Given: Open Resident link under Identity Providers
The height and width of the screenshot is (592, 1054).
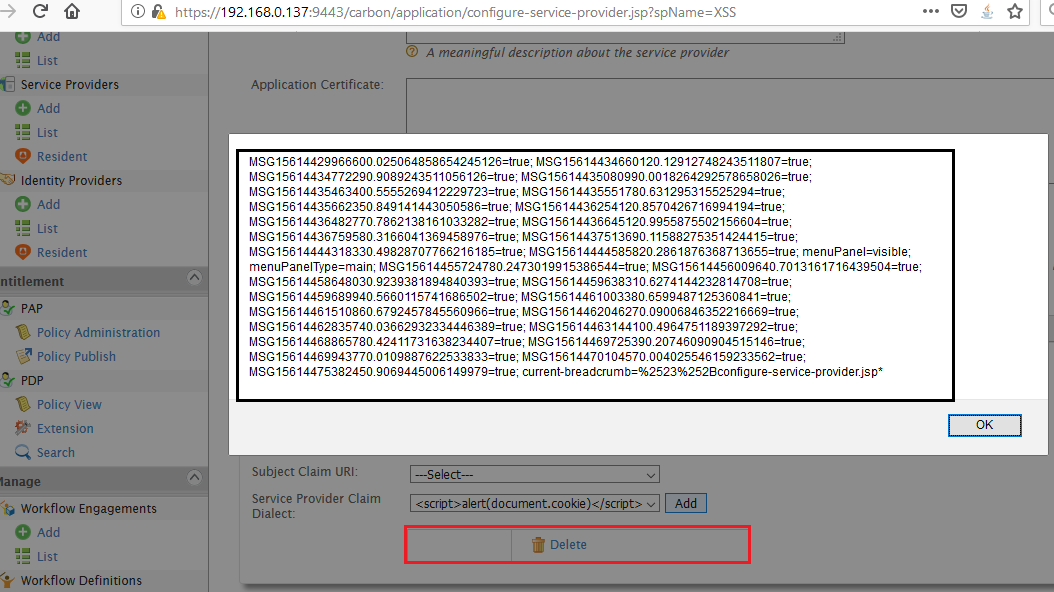Looking at the screenshot, I should [x=62, y=253].
